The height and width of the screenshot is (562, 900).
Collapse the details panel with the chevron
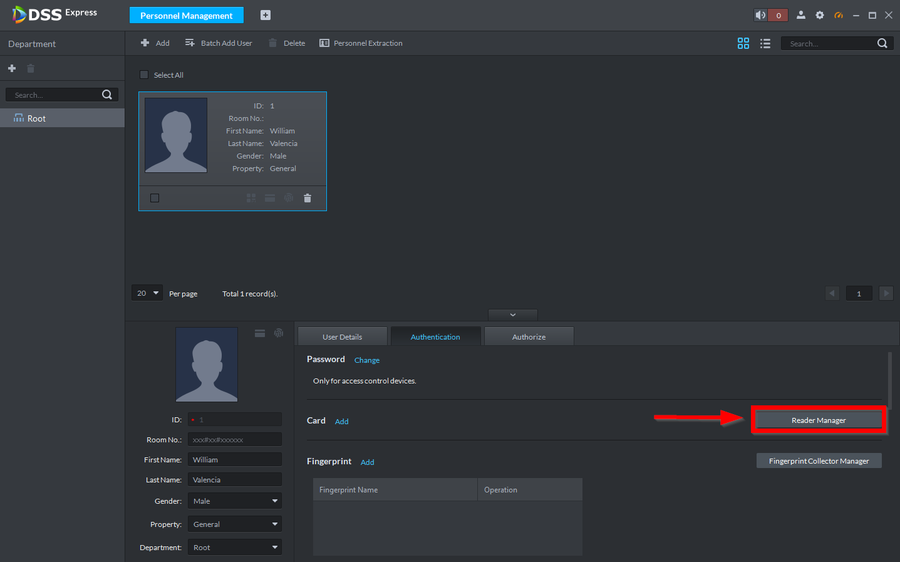512,314
